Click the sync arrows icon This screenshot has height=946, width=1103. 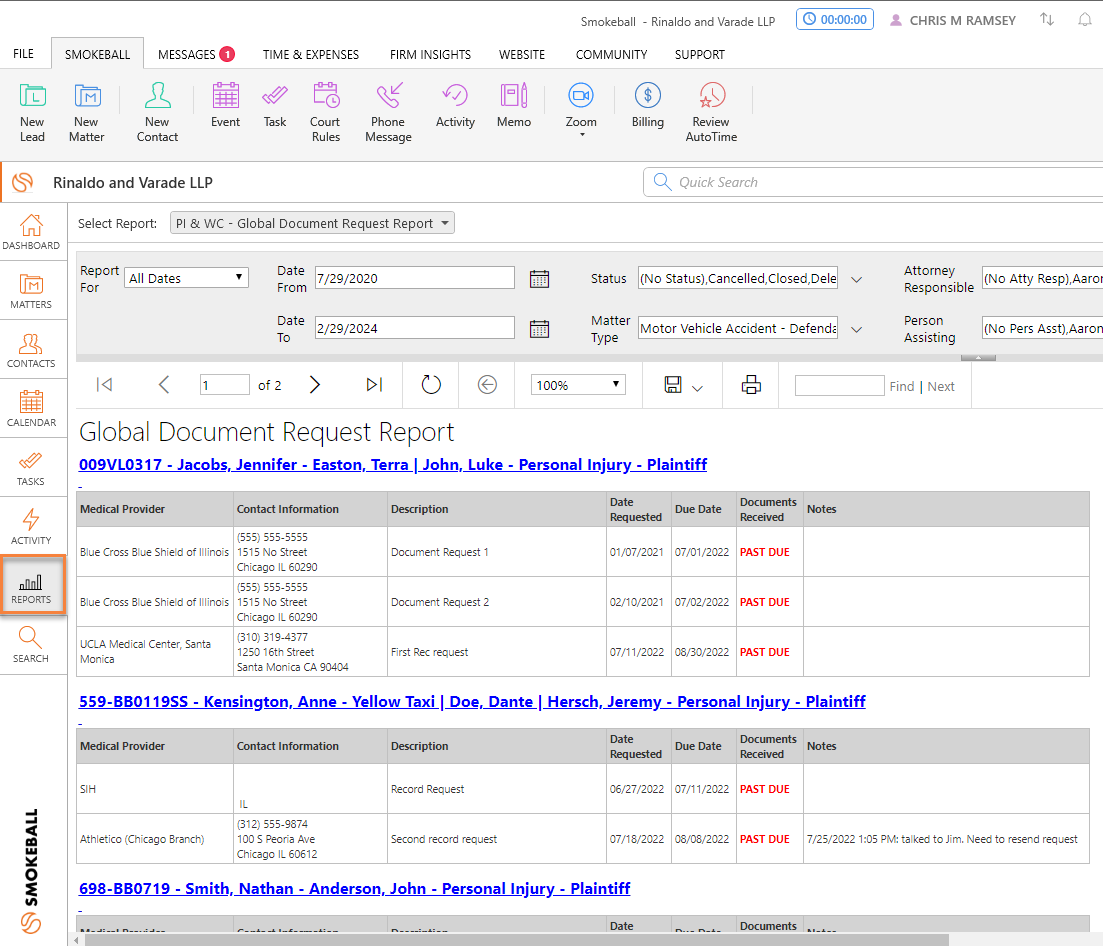coord(1047,20)
